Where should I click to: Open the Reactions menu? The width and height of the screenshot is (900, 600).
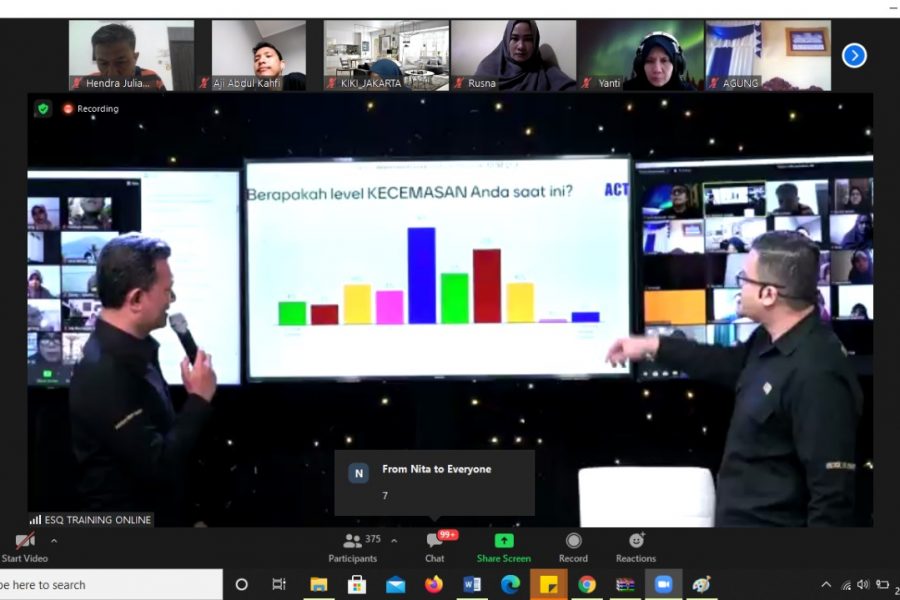tap(635, 546)
